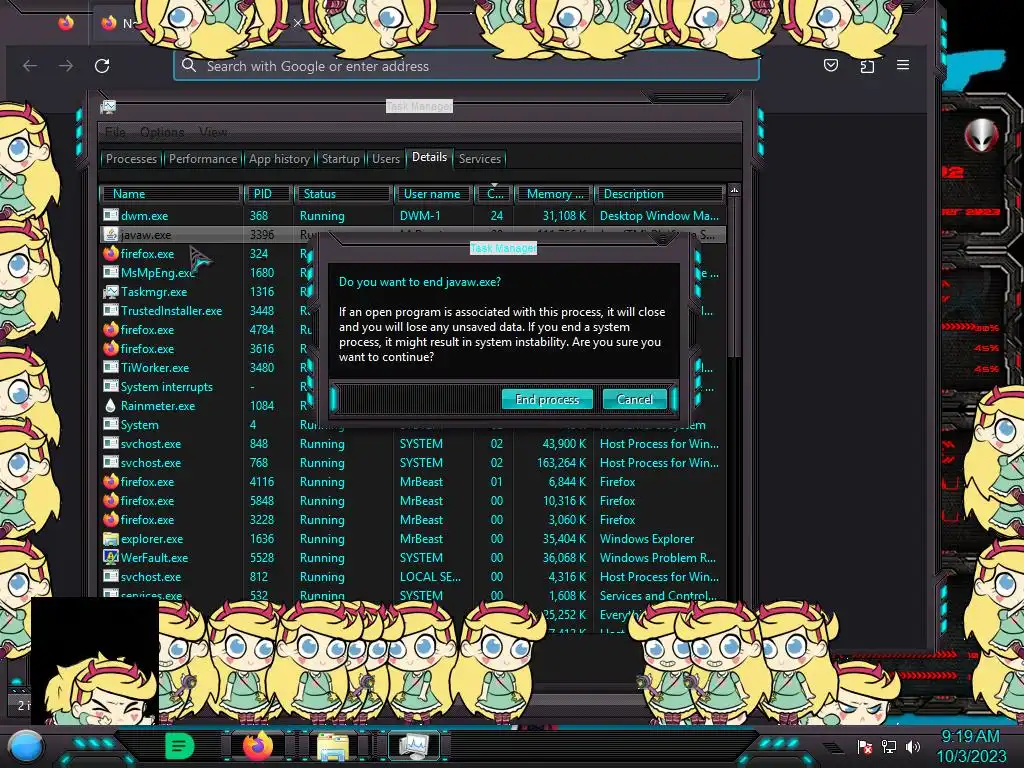Image resolution: width=1024 pixels, height=768 pixels.
Task: Open the Firefox extensions icon
Action: (867, 66)
